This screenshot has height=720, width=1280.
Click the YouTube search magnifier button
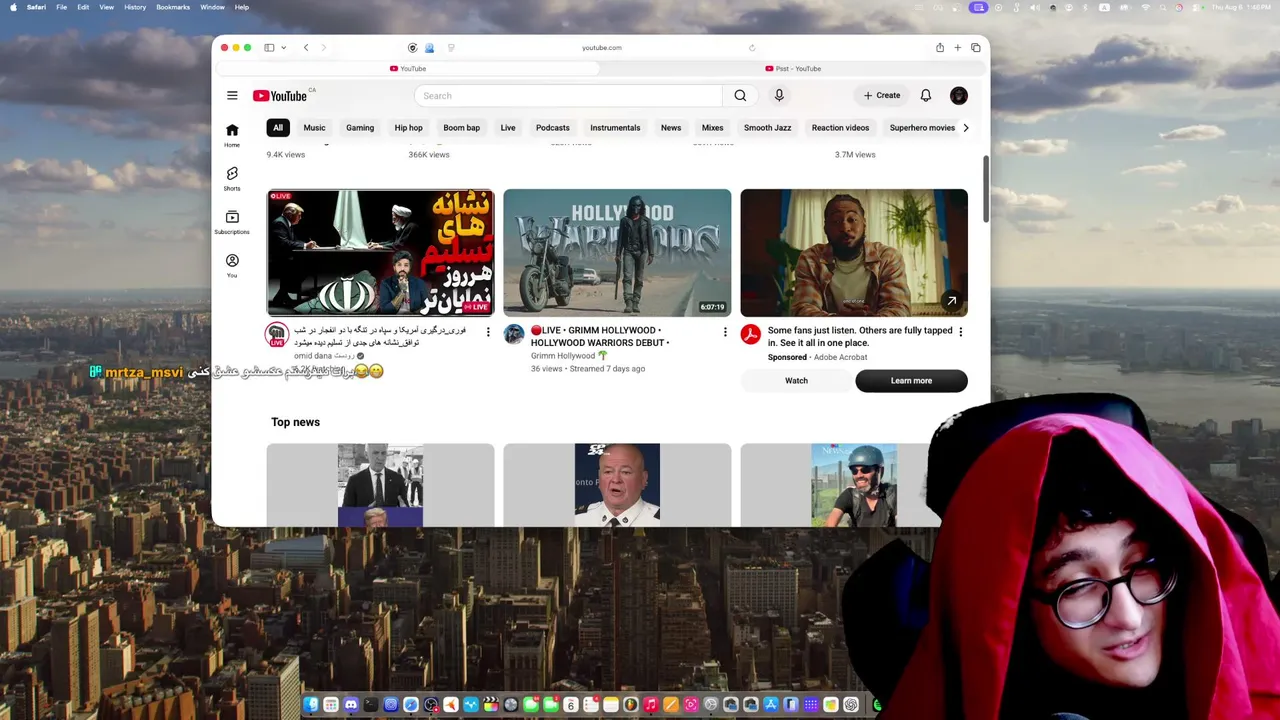pos(740,96)
